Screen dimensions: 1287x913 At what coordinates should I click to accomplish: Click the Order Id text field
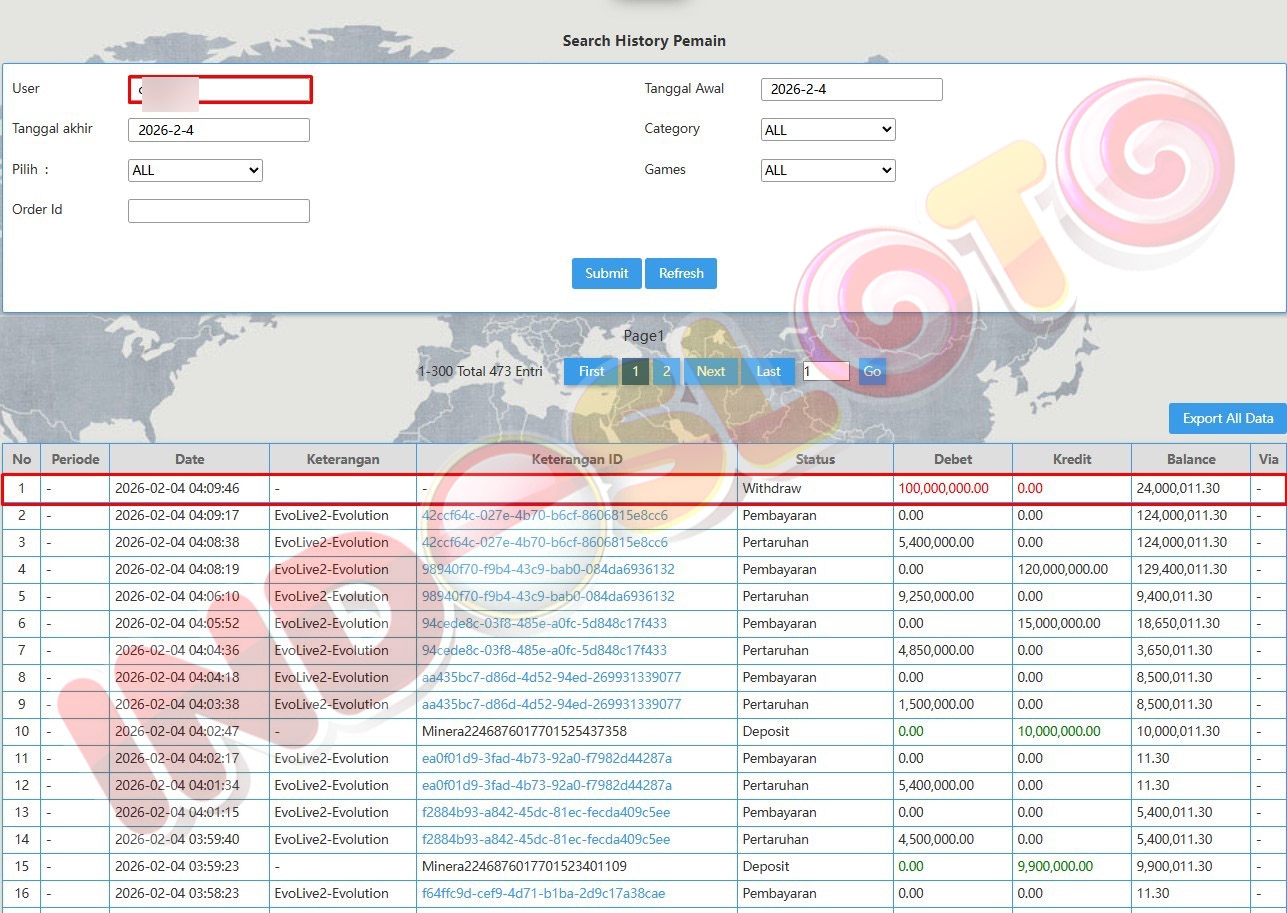point(219,211)
